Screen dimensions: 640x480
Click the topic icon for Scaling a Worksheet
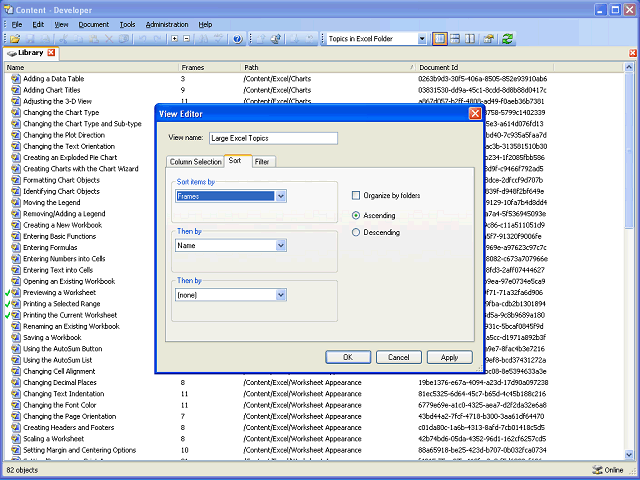pos(16,439)
